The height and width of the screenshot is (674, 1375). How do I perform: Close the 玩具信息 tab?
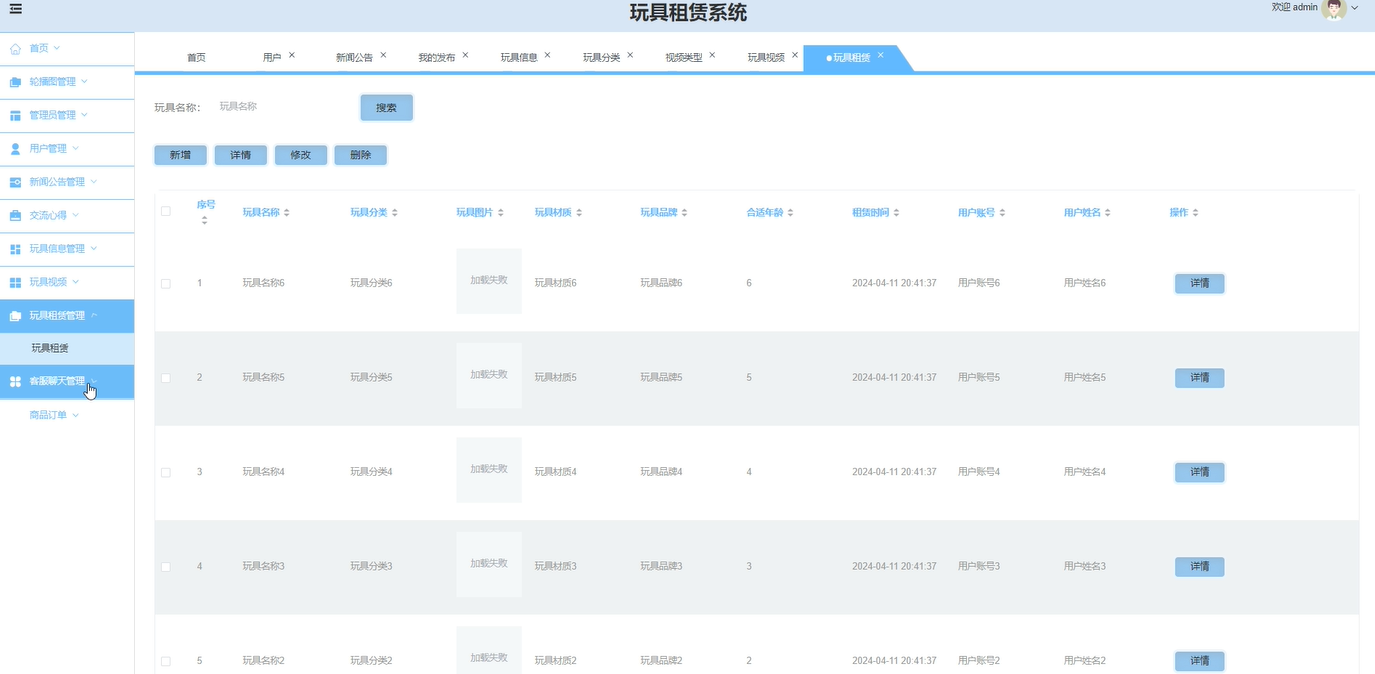pyautogui.click(x=547, y=55)
